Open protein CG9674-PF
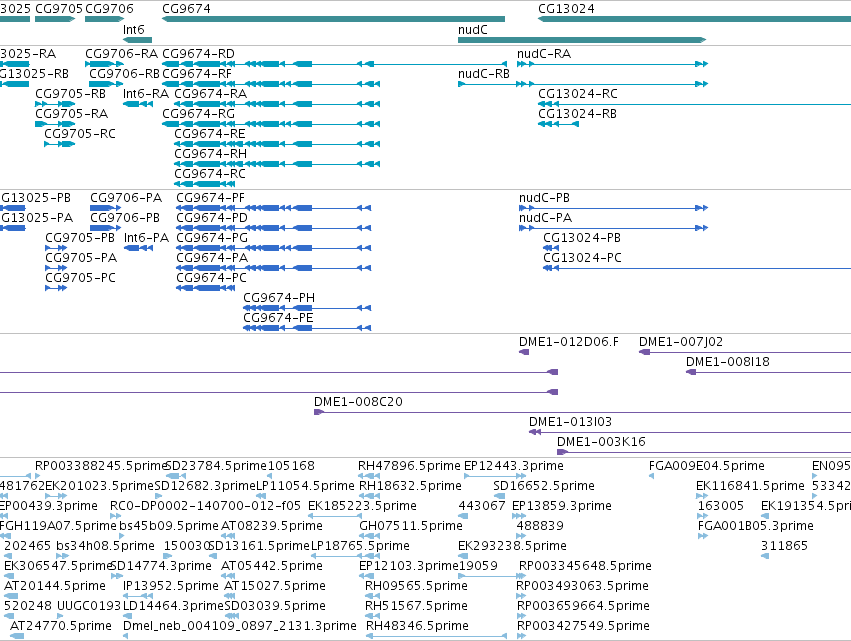Viewport: 851px width, 641px height. (x=211, y=198)
